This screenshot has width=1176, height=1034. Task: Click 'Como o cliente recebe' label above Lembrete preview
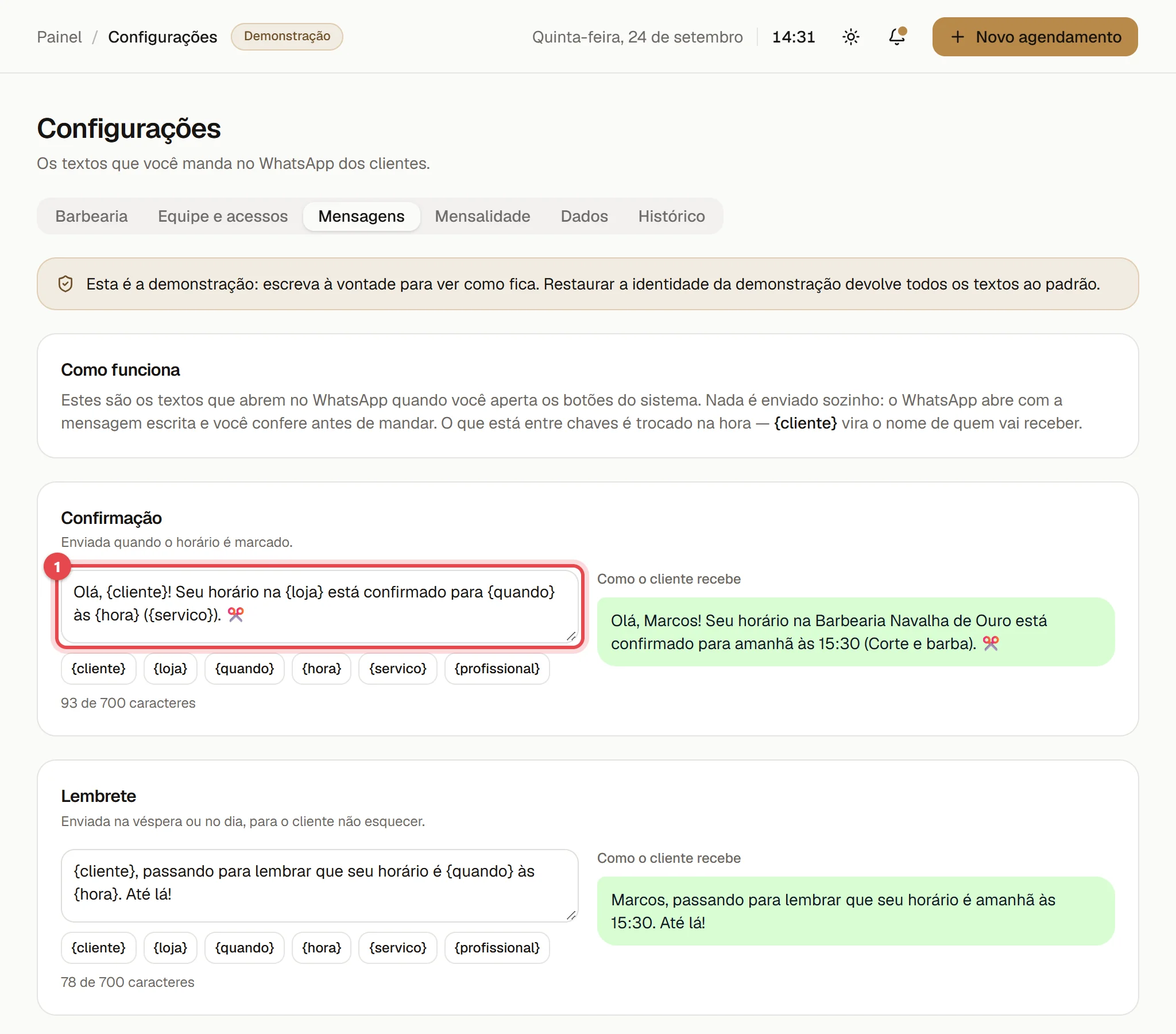click(x=668, y=858)
